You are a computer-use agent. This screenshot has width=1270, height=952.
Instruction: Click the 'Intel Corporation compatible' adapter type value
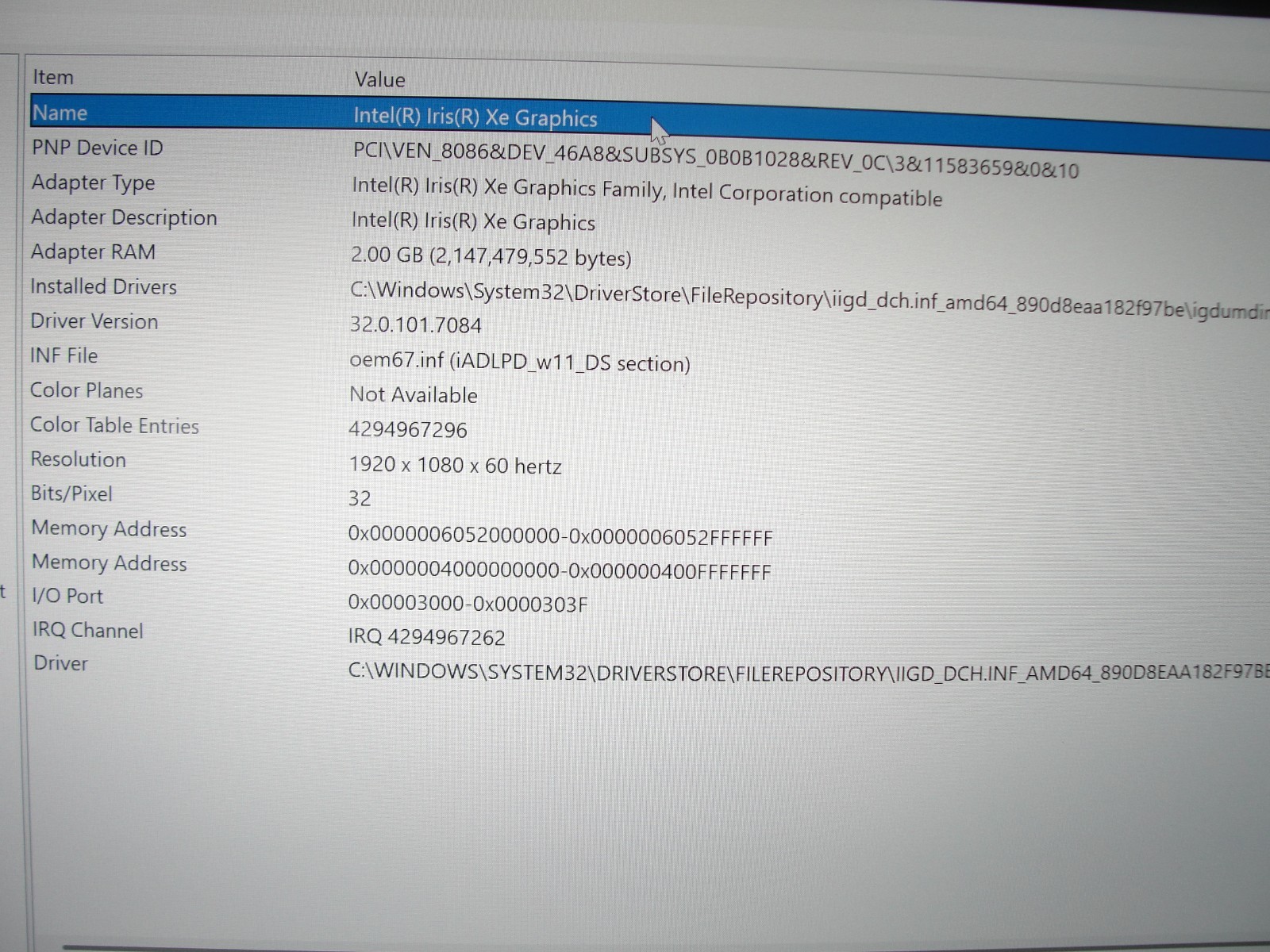pyautogui.click(x=647, y=191)
